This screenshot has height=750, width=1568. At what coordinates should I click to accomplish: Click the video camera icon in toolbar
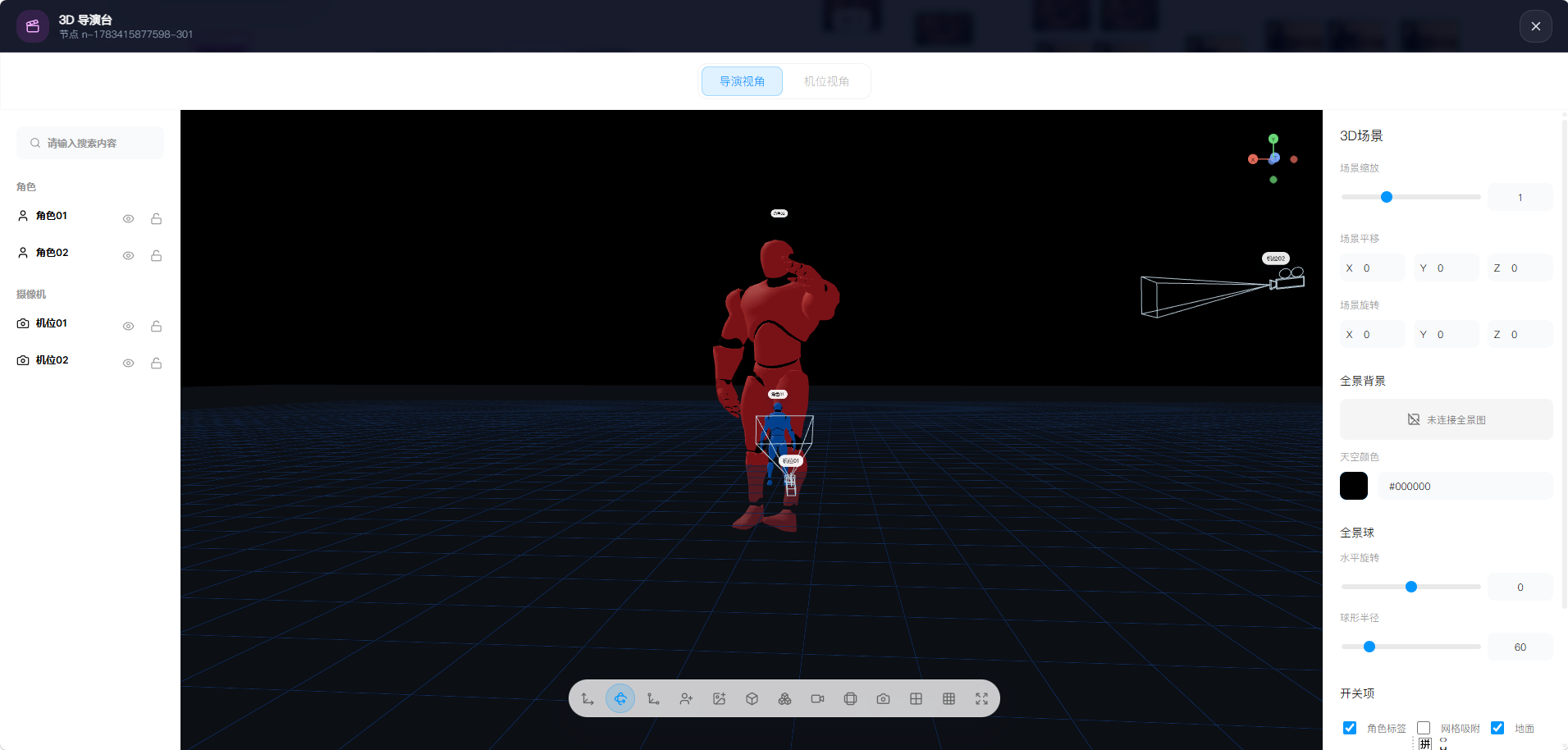point(817,699)
